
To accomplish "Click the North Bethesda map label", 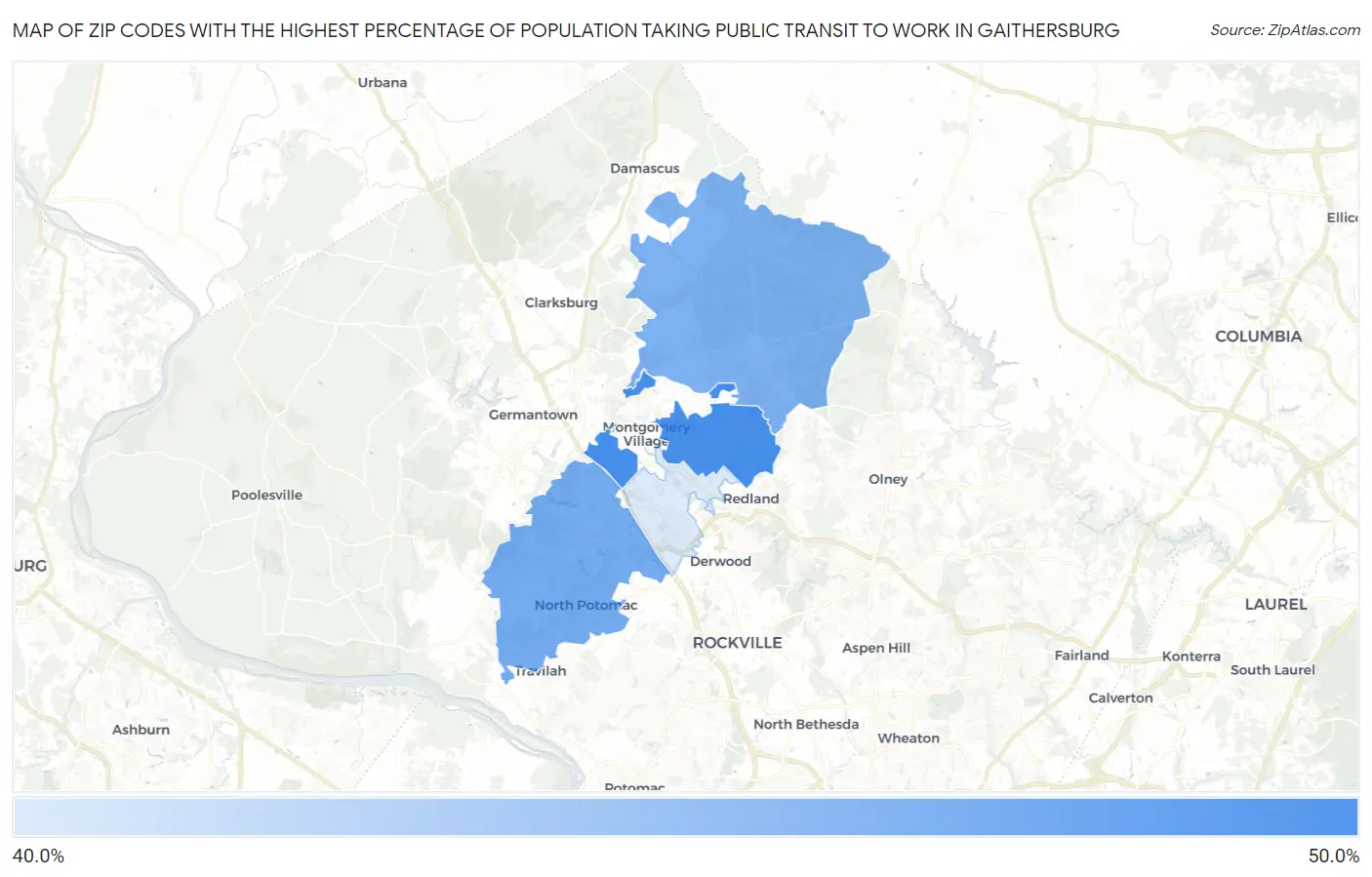I will [806, 724].
